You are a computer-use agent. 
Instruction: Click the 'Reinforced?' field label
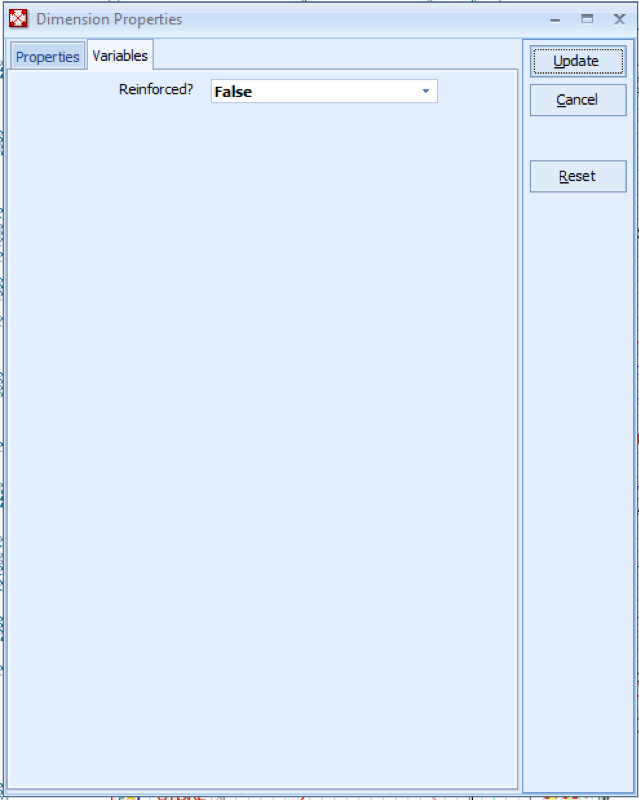click(x=155, y=90)
